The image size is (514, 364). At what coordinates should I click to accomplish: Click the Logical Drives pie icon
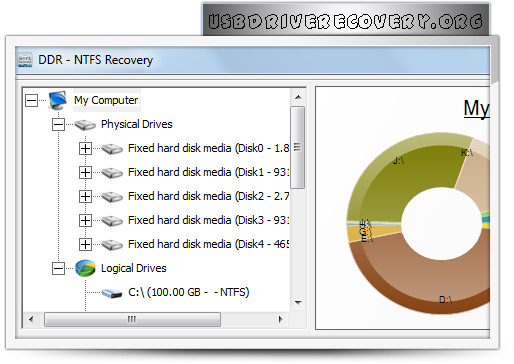pos(85,268)
